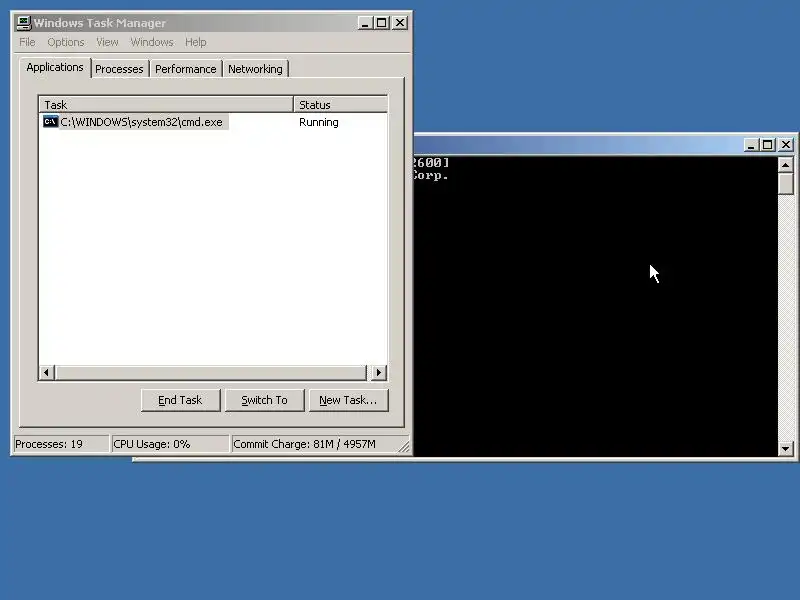Minimize the Windows Task Manager window

pos(365,23)
